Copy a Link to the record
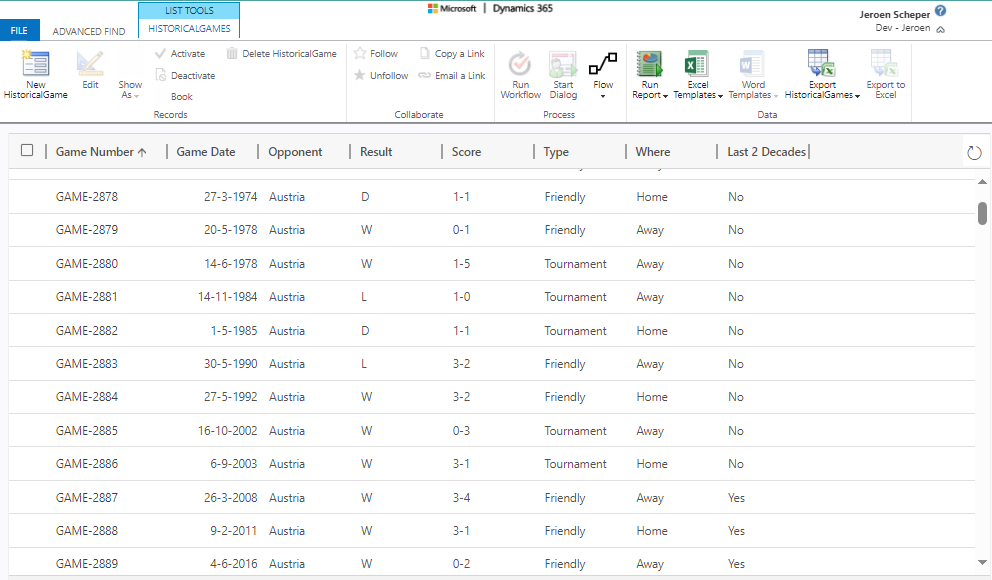 [x=452, y=54]
